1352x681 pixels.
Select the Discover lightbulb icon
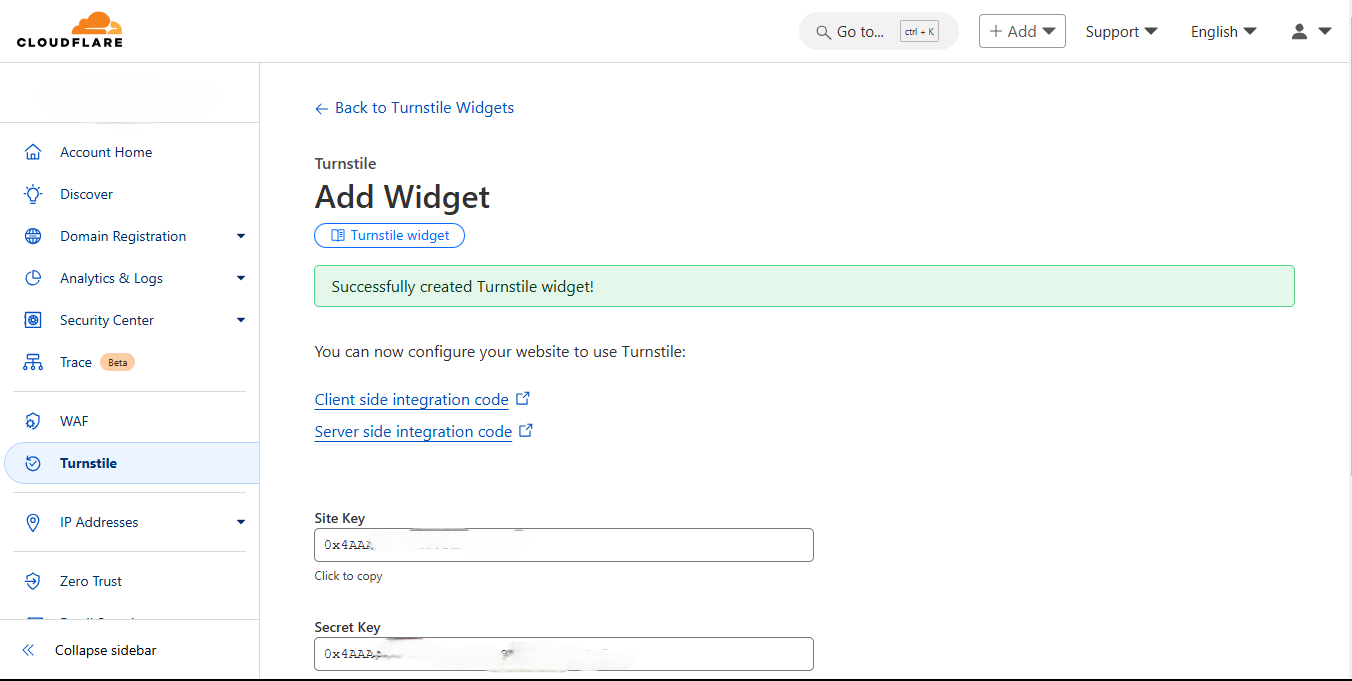(x=32, y=194)
